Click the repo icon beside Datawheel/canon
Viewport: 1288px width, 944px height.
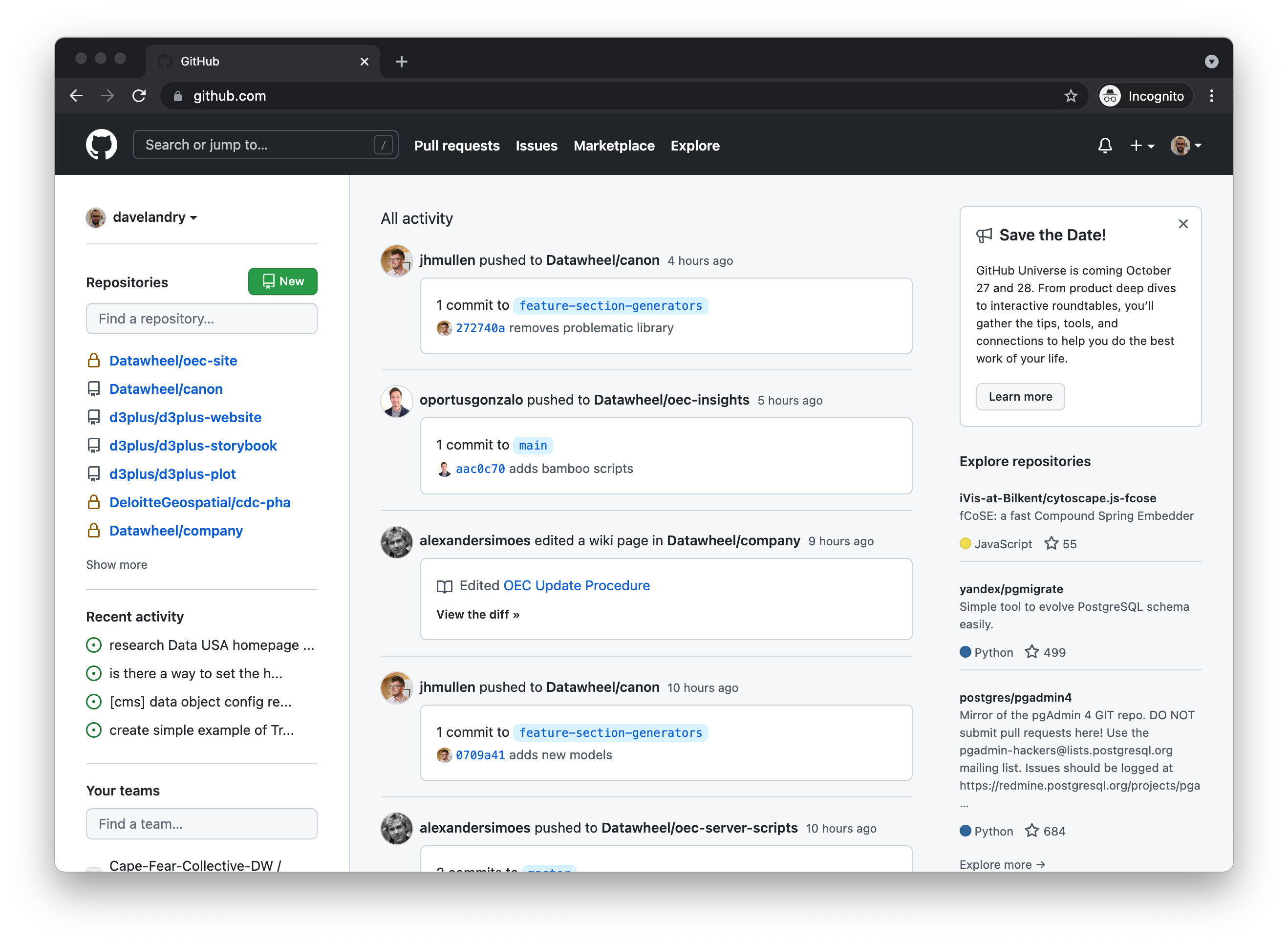pyautogui.click(x=94, y=389)
